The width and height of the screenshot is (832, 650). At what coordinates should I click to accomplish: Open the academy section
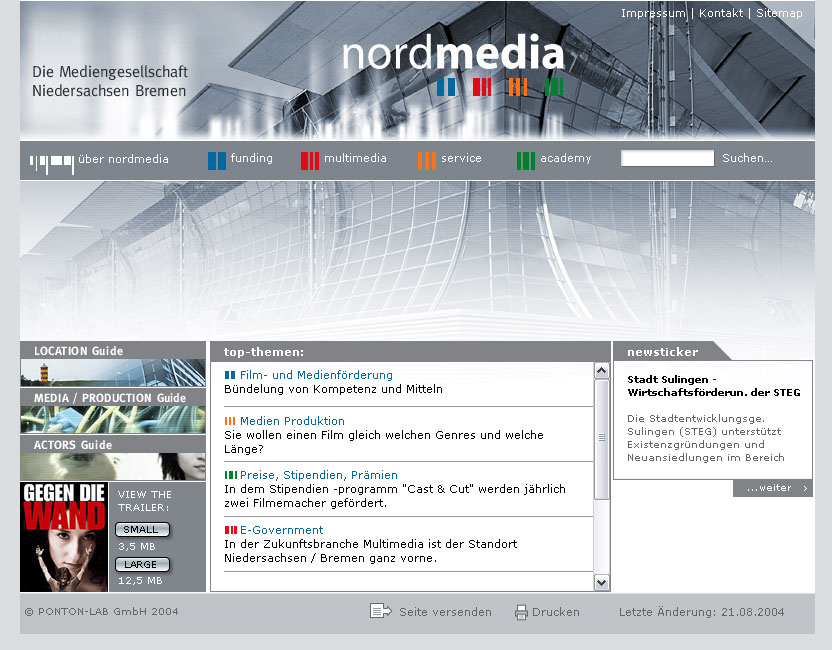click(x=566, y=158)
